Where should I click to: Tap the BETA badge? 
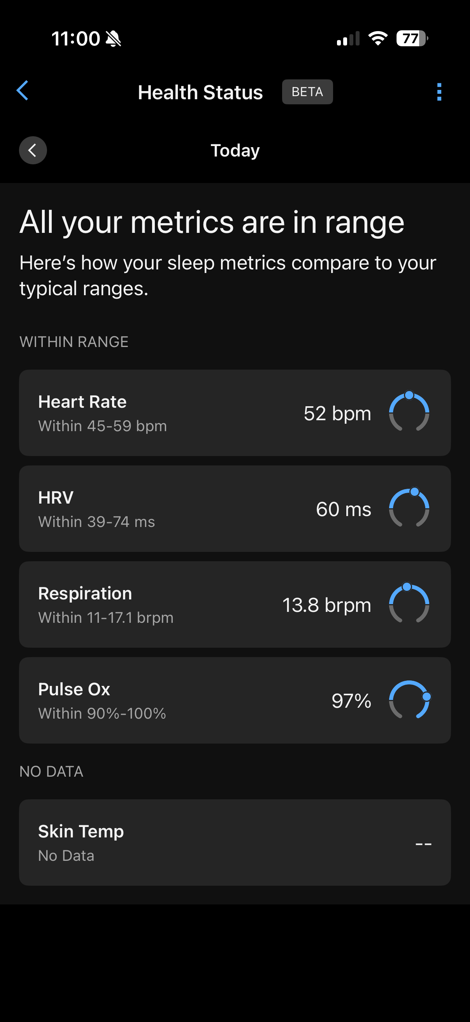(307, 92)
